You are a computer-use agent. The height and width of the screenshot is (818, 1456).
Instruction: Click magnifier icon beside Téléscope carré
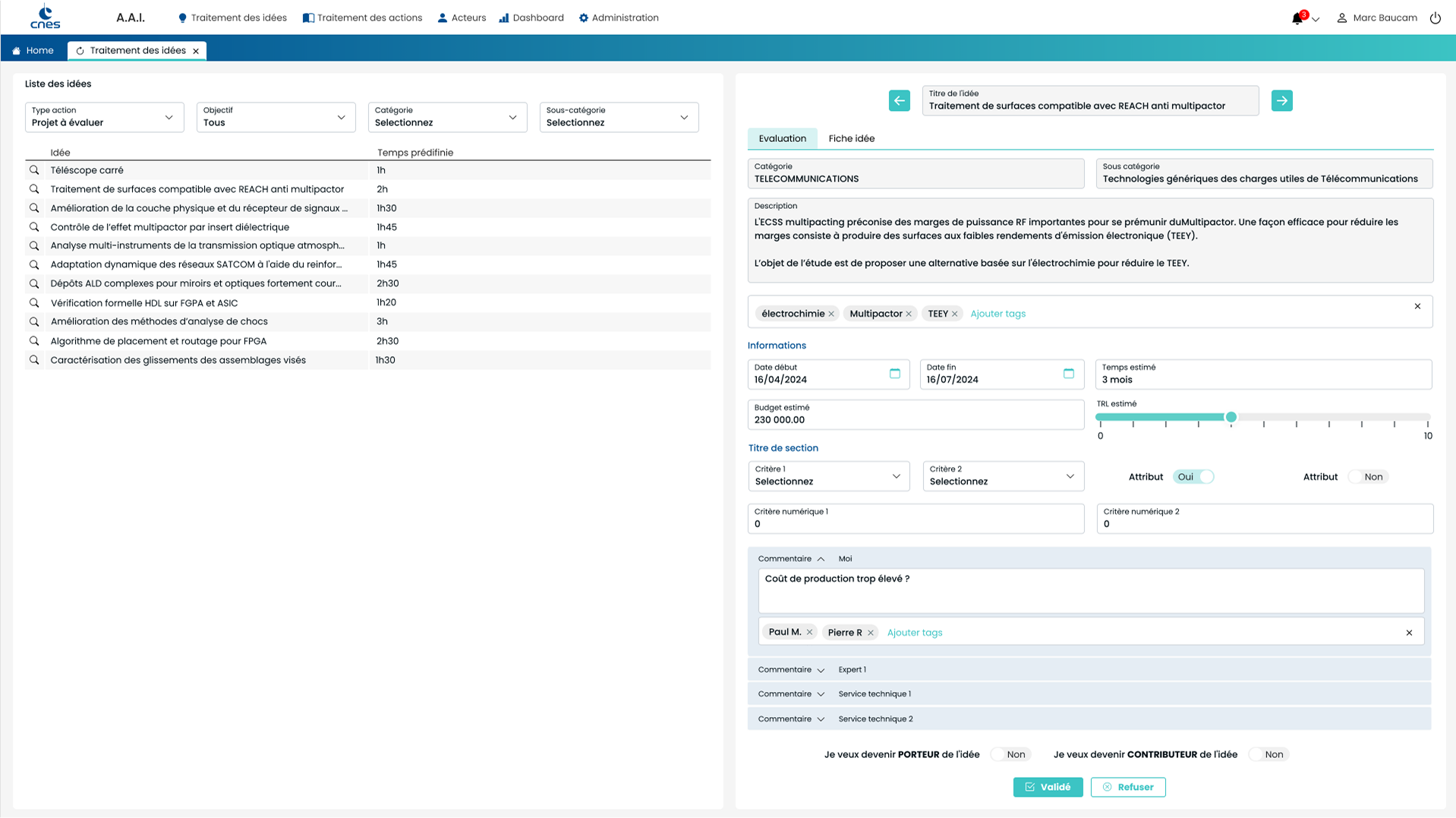(34, 170)
